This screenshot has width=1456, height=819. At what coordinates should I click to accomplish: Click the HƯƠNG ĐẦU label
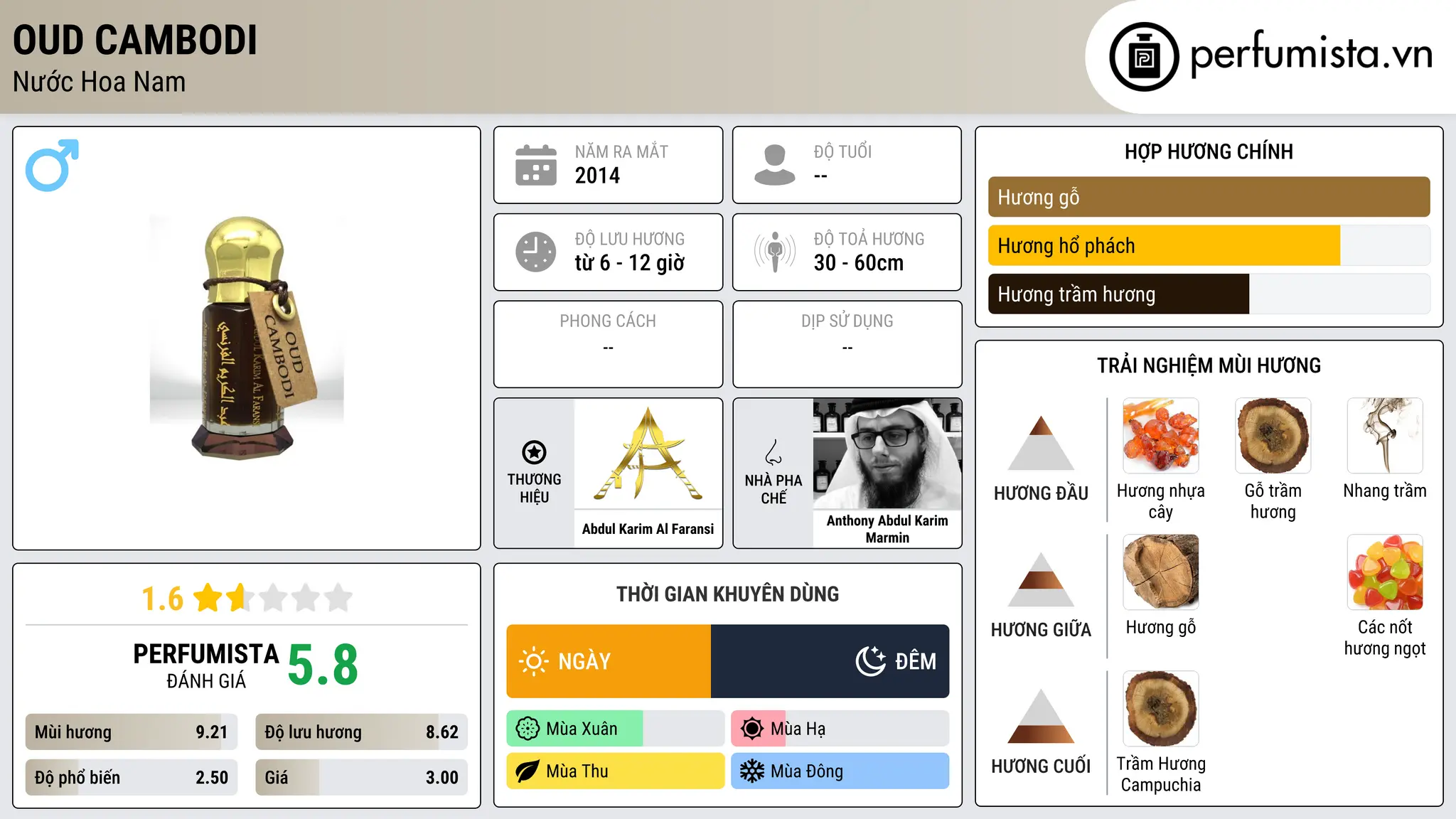[x=1041, y=493]
